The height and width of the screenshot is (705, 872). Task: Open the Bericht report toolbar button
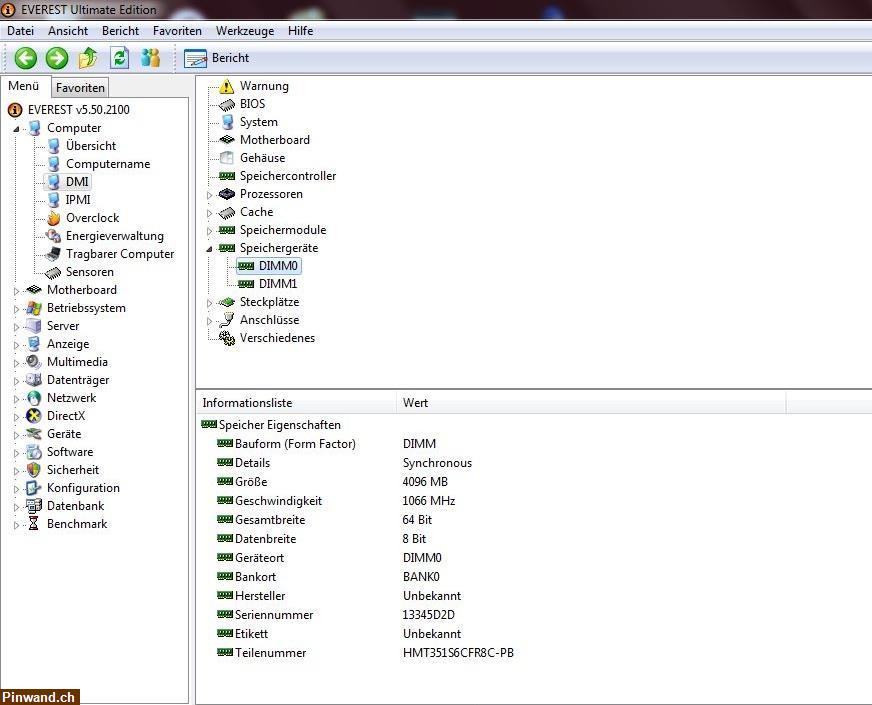pyautogui.click(x=217, y=58)
